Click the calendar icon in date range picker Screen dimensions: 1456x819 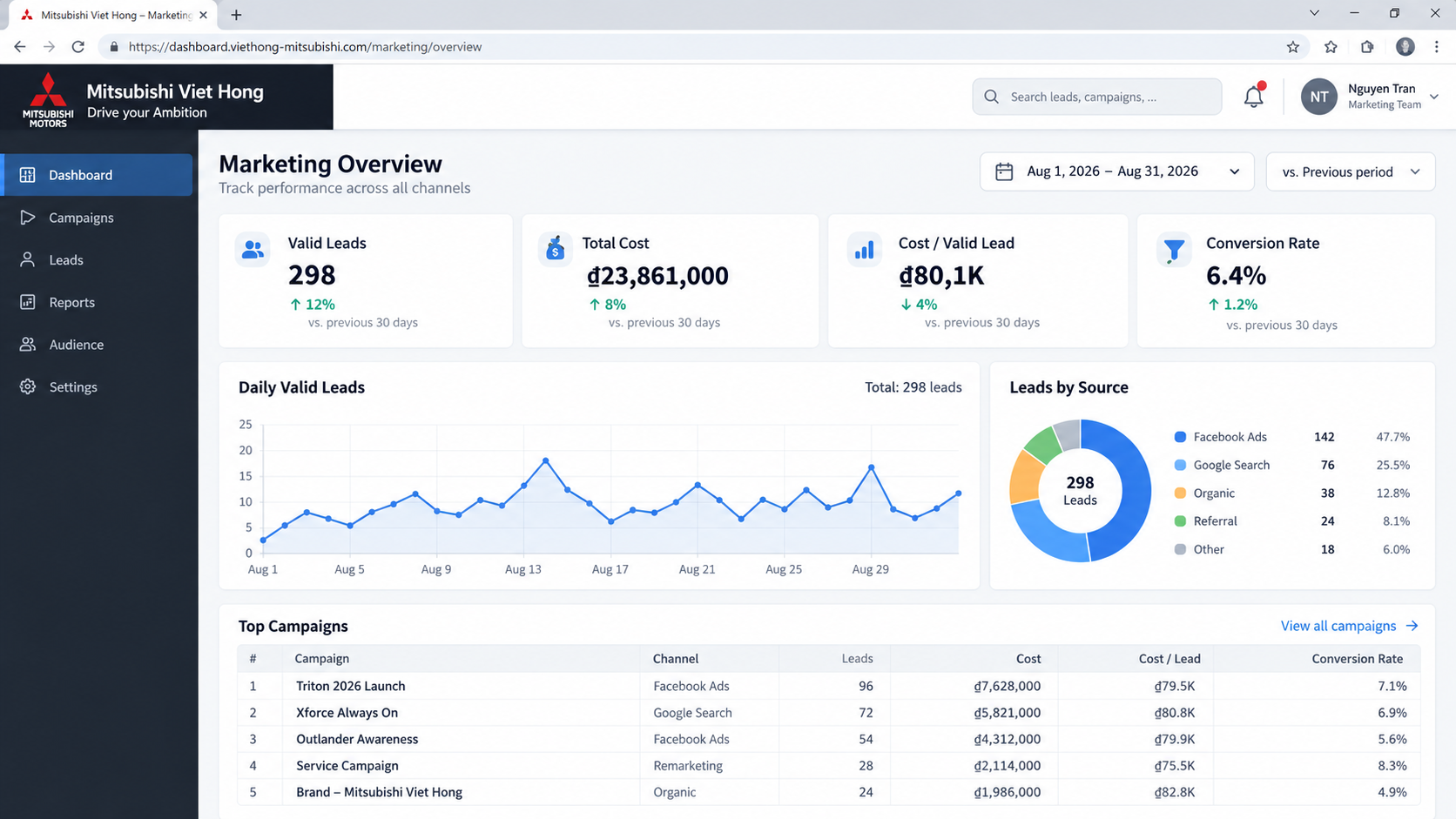(x=1004, y=171)
